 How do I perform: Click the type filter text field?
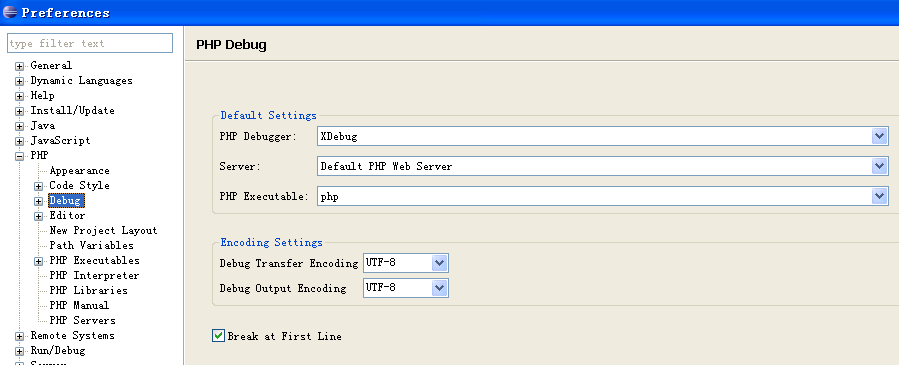[90, 43]
